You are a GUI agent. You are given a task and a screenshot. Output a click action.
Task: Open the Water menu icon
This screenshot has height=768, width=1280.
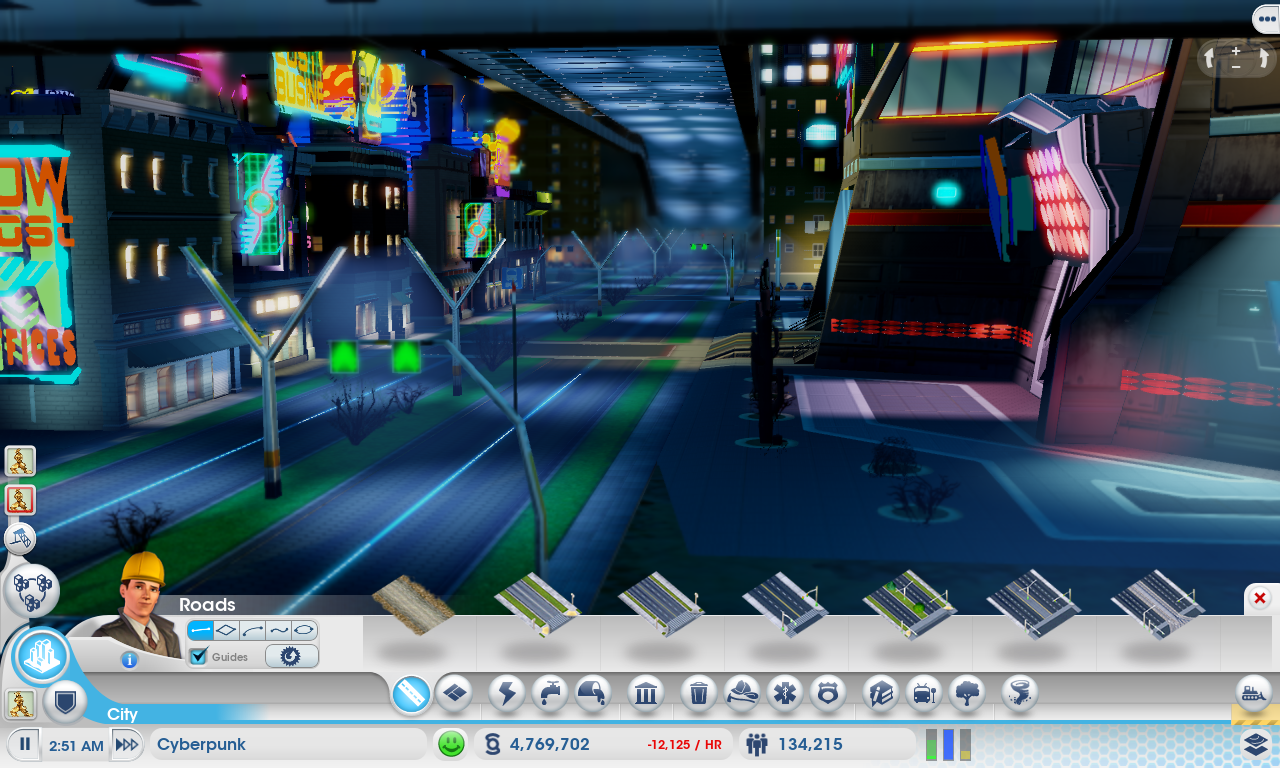tap(550, 693)
